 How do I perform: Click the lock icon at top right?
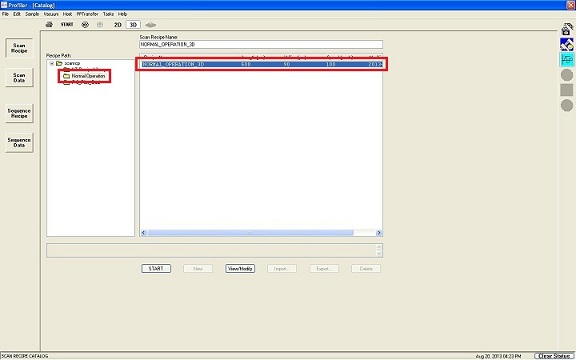(567, 29)
